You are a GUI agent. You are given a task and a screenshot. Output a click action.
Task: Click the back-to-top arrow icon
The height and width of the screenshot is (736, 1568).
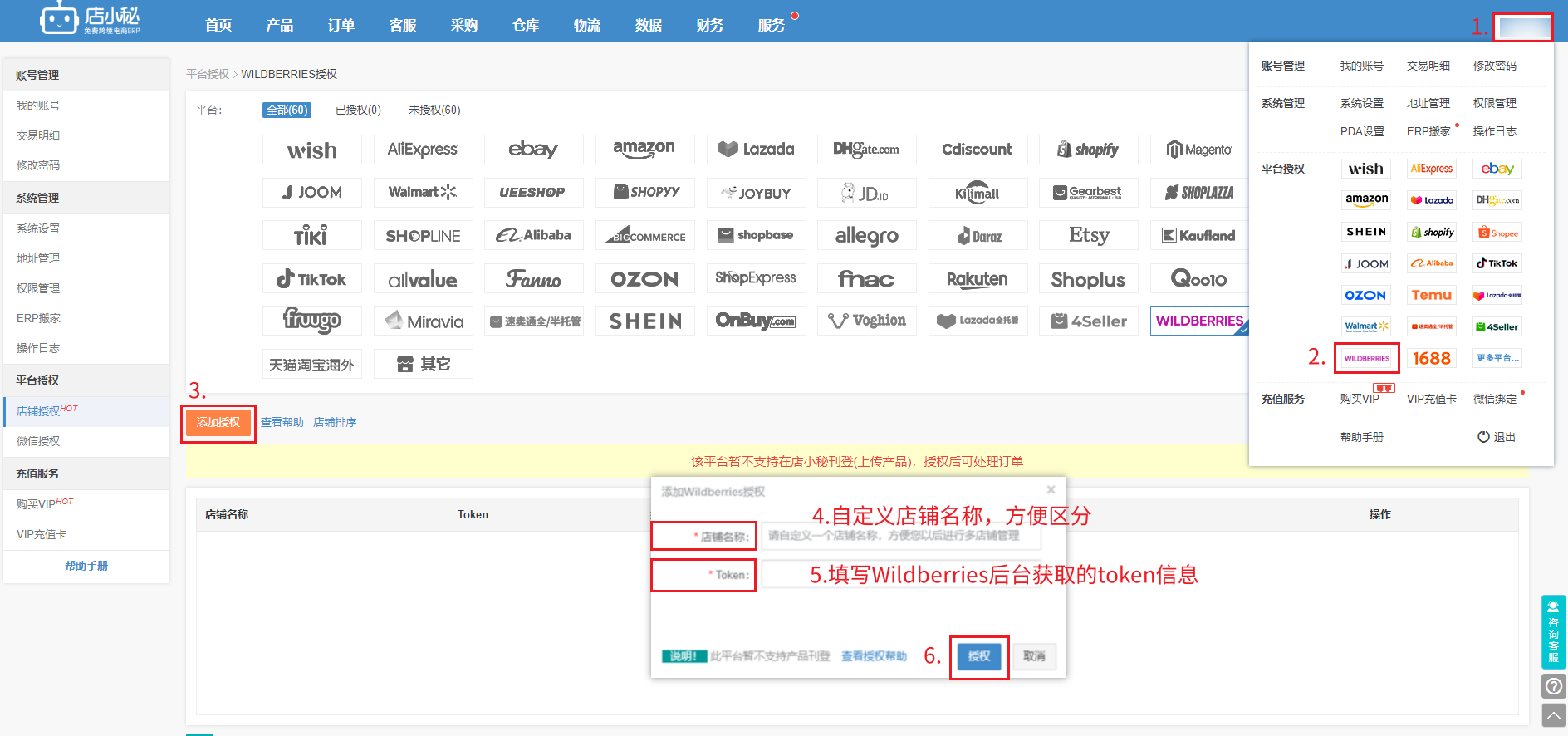tap(1554, 715)
